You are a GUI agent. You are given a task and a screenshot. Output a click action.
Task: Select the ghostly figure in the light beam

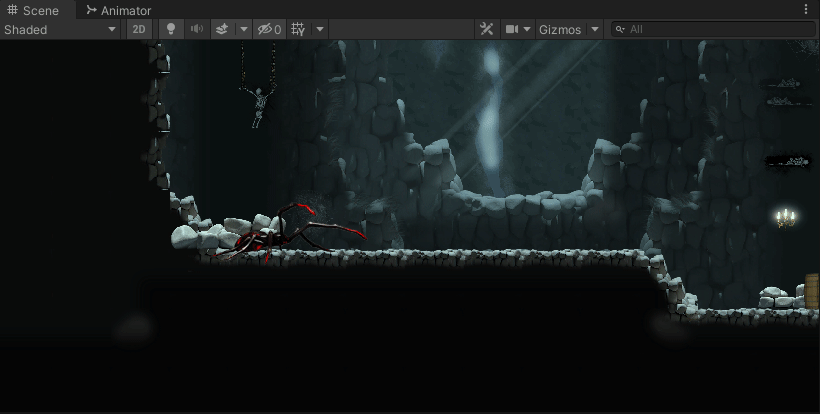[x=491, y=121]
